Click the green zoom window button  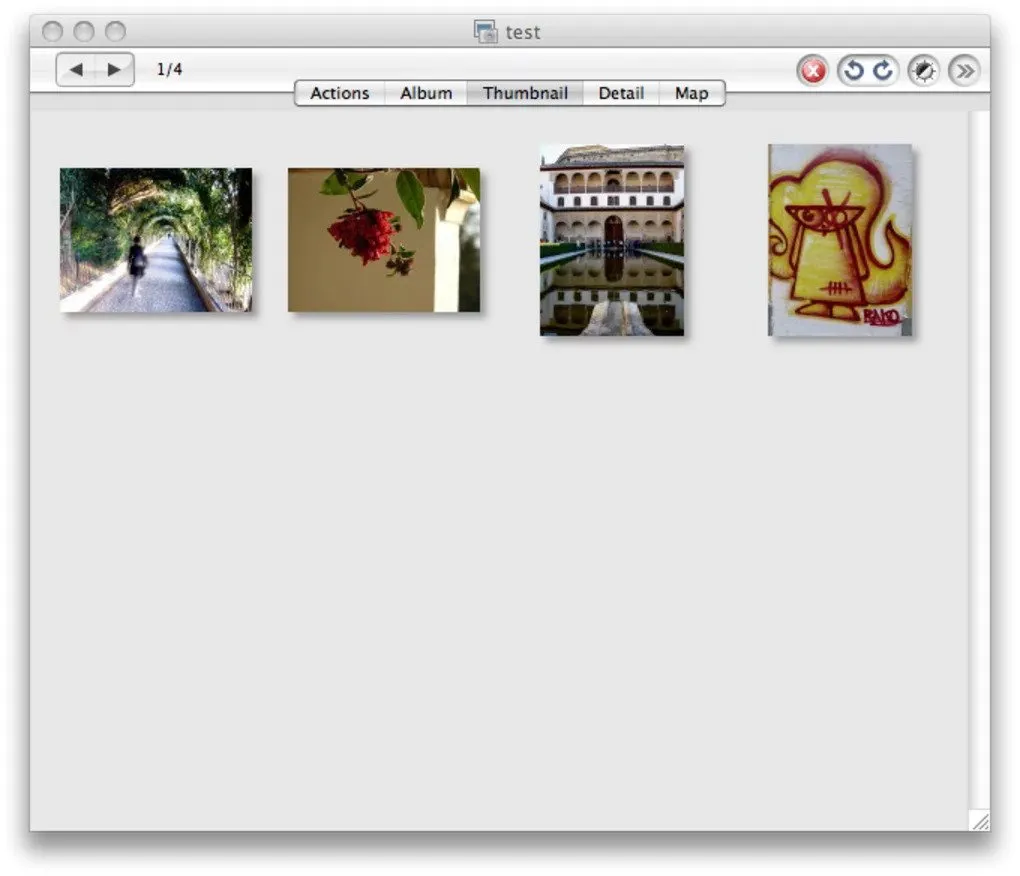point(116,32)
